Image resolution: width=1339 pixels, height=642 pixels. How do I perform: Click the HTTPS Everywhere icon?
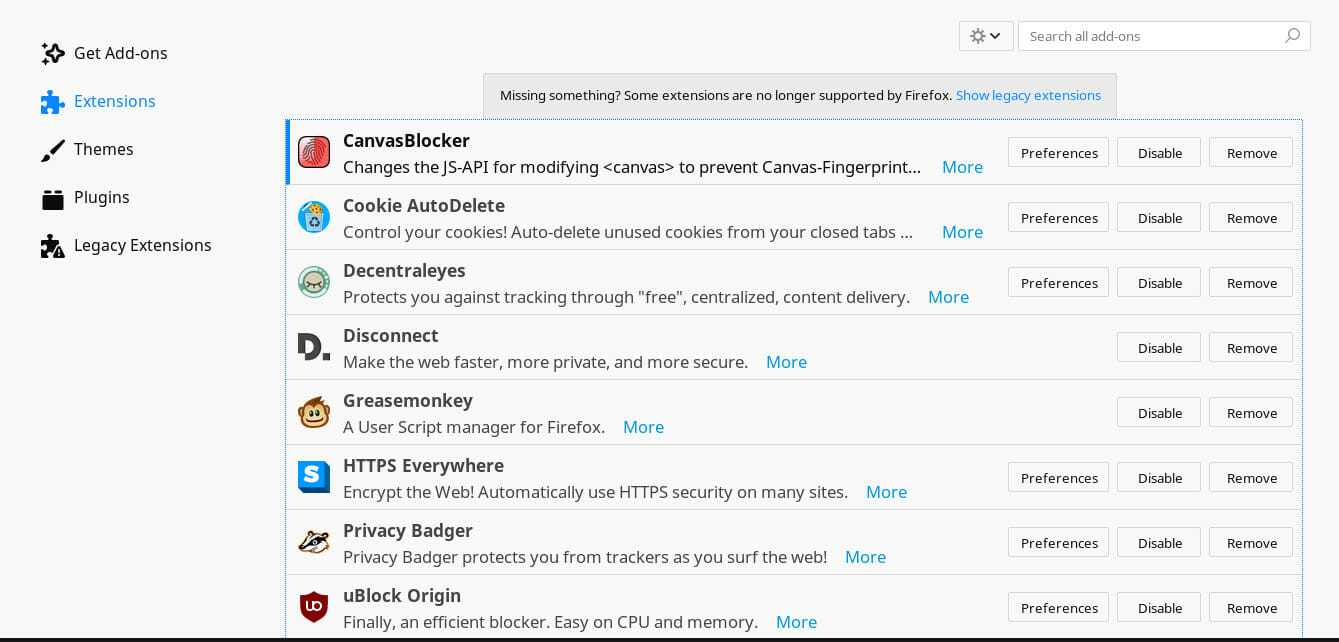(x=314, y=477)
